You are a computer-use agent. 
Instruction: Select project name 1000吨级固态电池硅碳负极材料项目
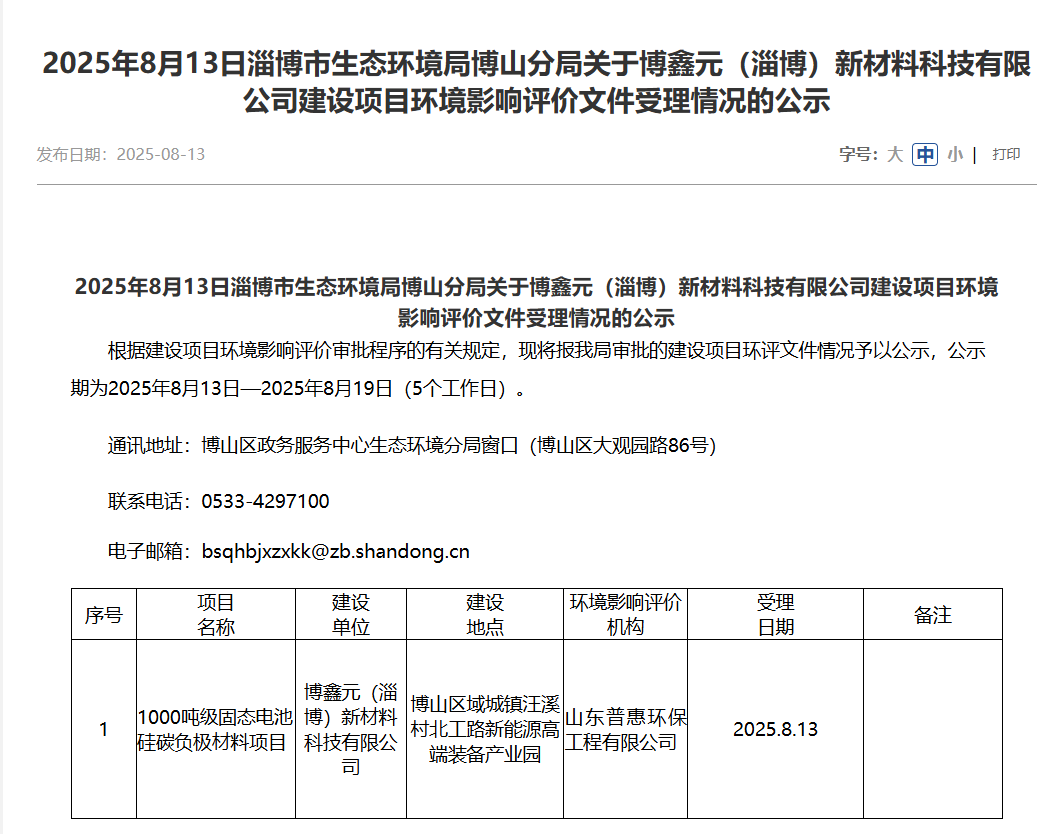pyautogui.click(x=216, y=729)
